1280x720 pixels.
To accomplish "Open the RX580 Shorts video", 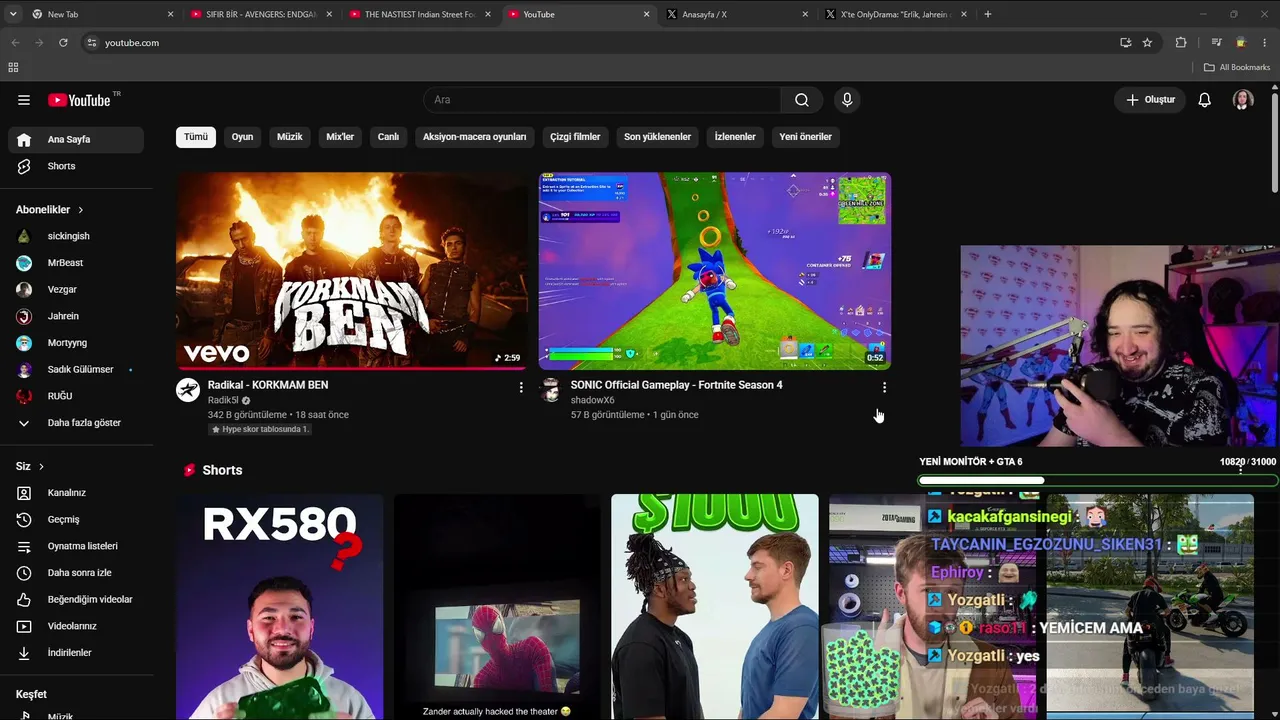I will tap(280, 607).
